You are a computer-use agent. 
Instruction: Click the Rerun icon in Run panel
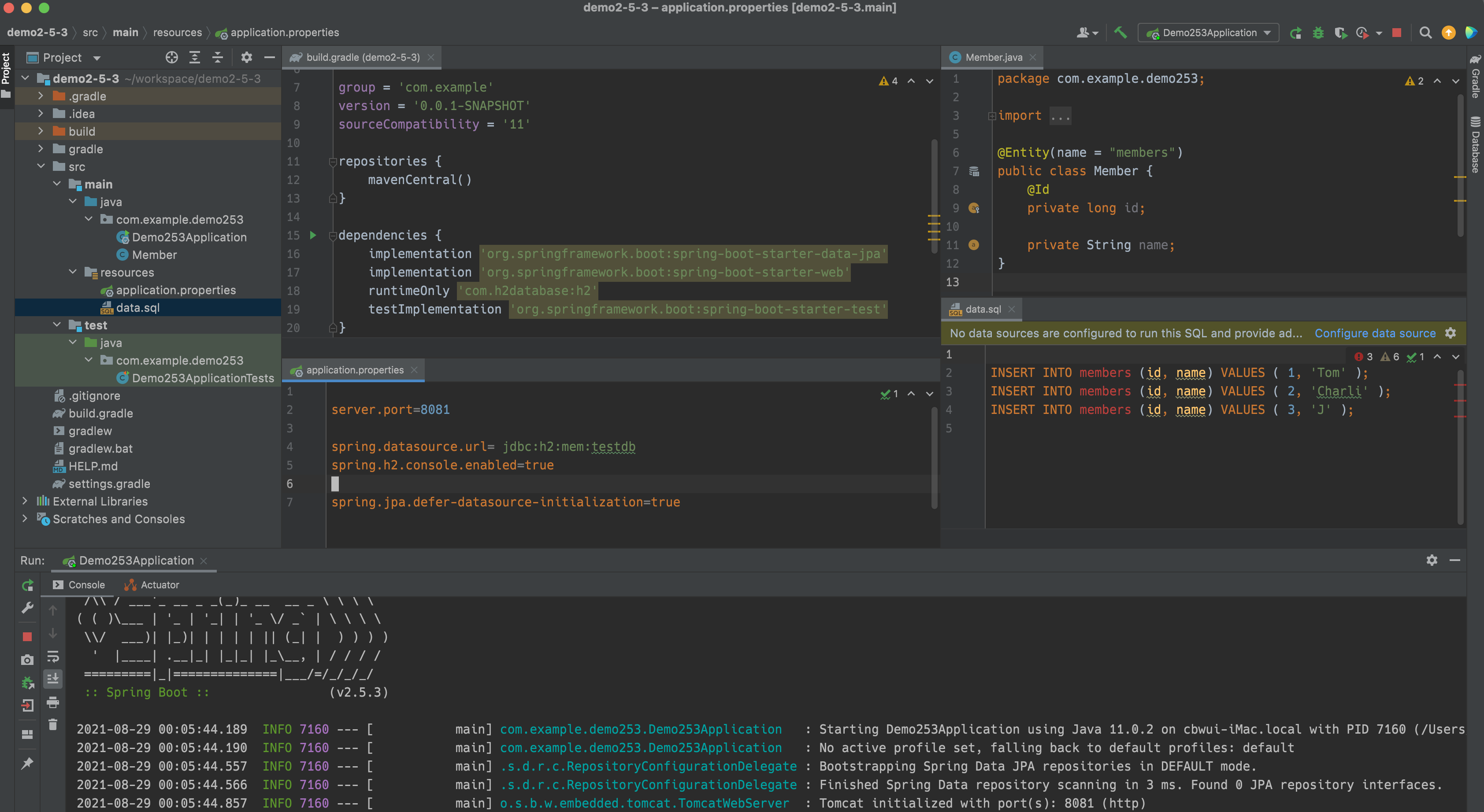(x=27, y=585)
